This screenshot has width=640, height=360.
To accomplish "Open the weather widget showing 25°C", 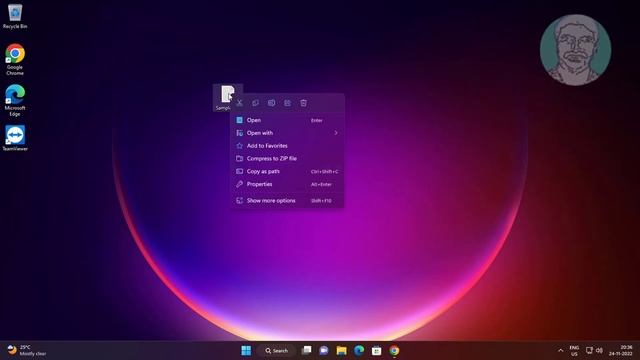I will coord(27,351).
